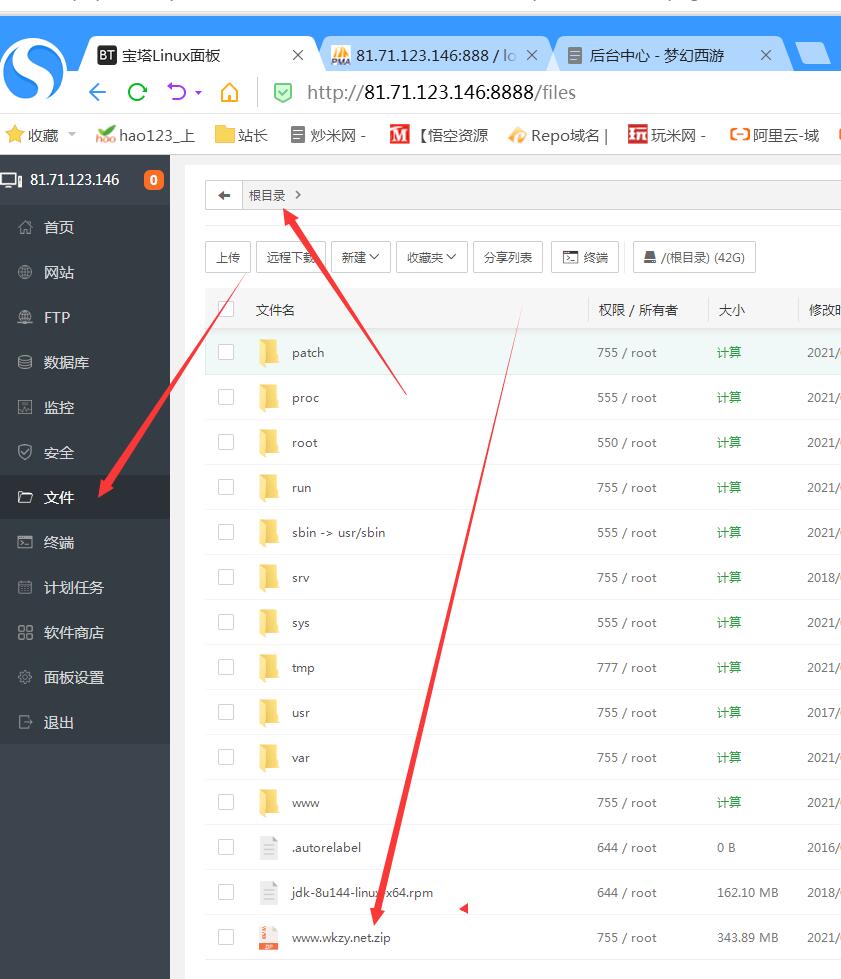Click 计算 size link for root folder

pos(729,442)
